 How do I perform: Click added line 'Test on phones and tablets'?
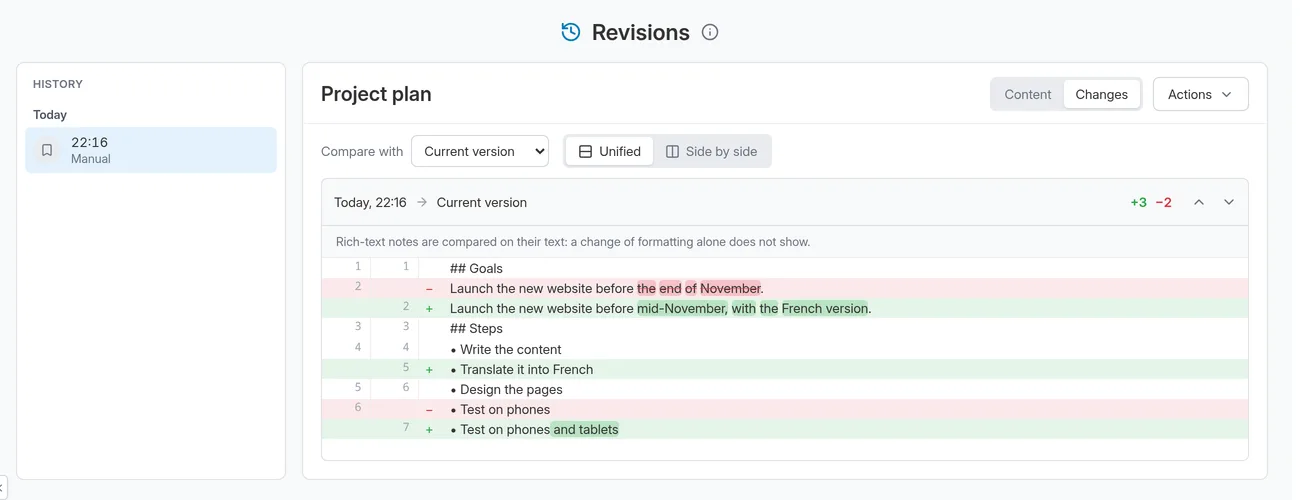[785, 429]
